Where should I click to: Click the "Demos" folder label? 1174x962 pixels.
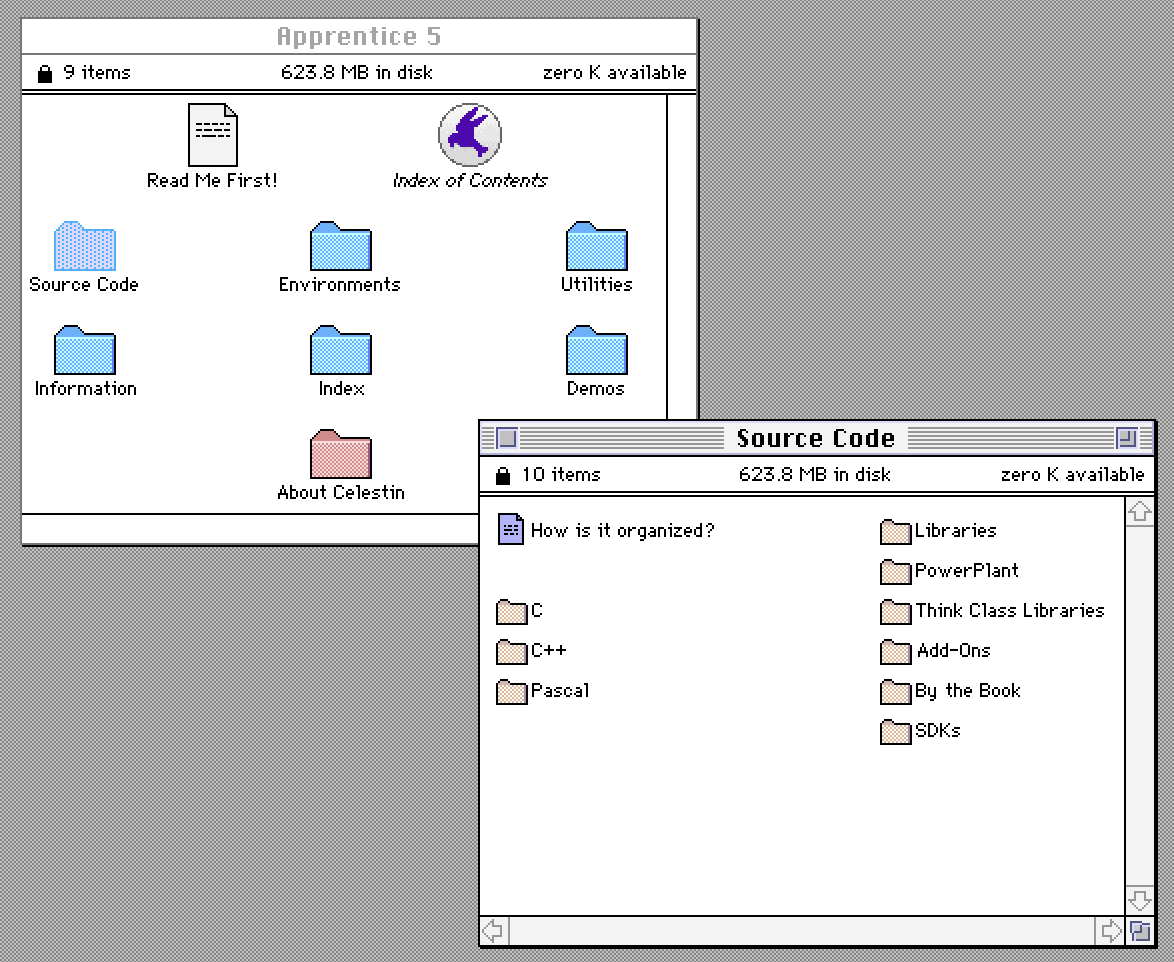(x=595, y=389)
